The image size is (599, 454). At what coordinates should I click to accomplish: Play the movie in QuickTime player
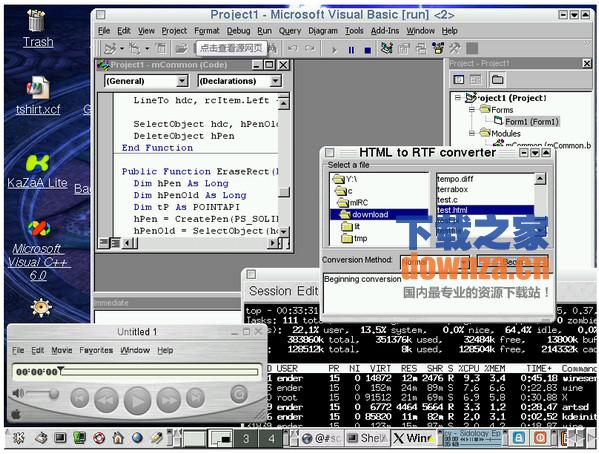pos(137,400)
